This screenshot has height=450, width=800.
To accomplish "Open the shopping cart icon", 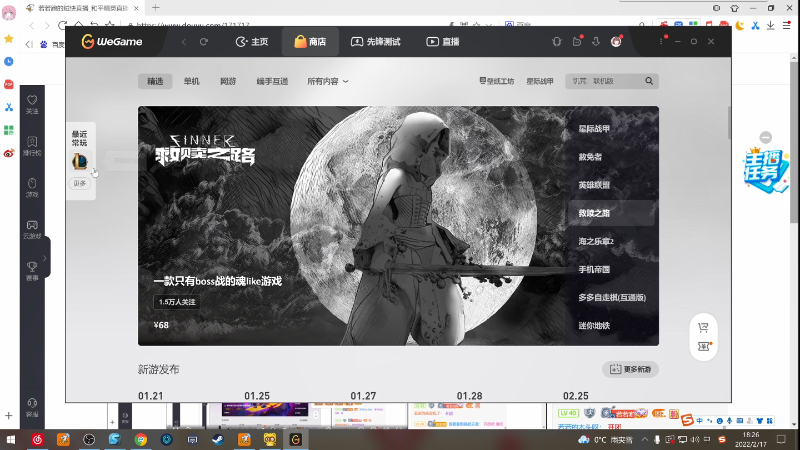I will (x=703, y=327).
